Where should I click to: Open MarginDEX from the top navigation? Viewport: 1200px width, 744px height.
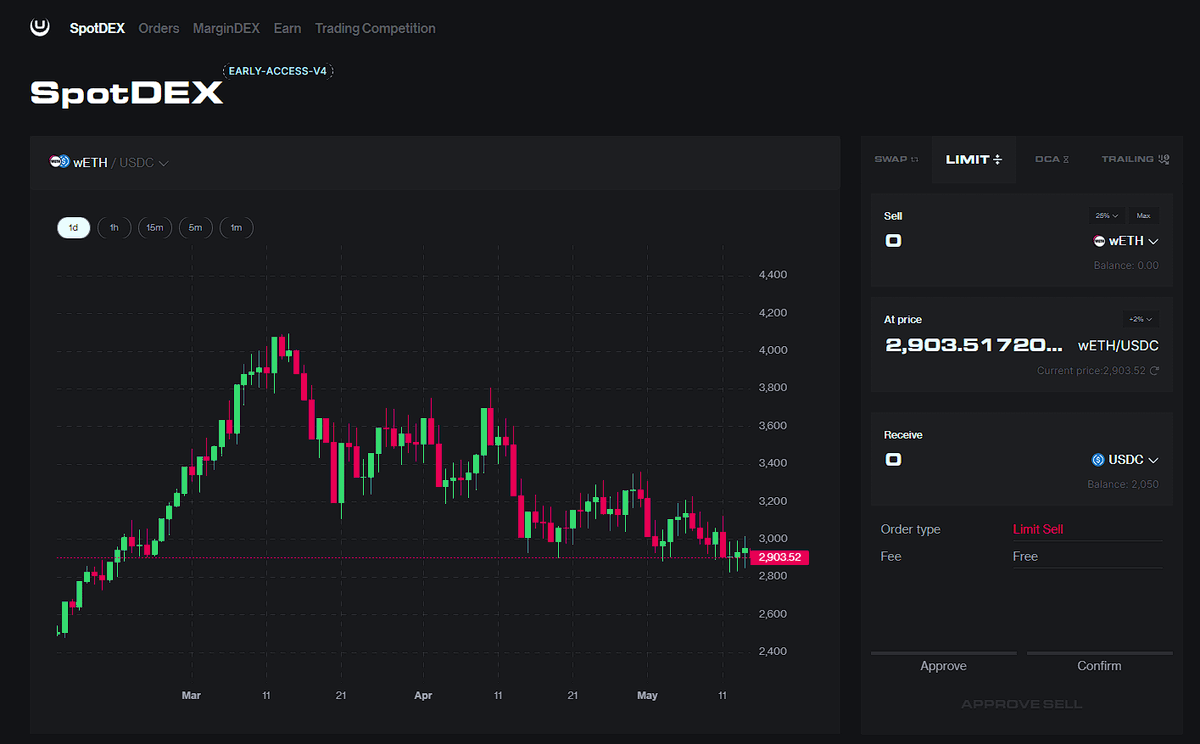pyautogui.click(x=226, y=28)
